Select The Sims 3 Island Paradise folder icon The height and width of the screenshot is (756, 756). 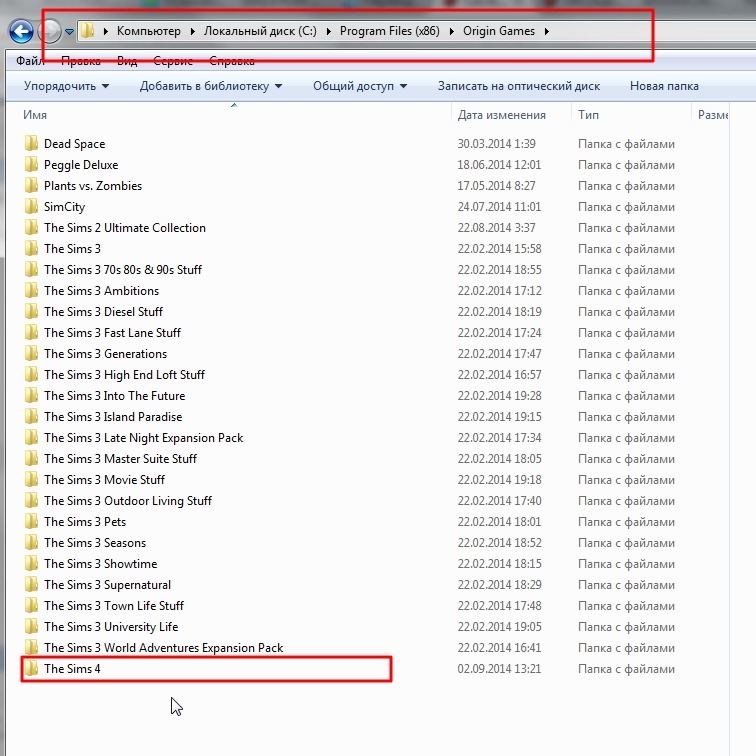[x=31, y=416]
